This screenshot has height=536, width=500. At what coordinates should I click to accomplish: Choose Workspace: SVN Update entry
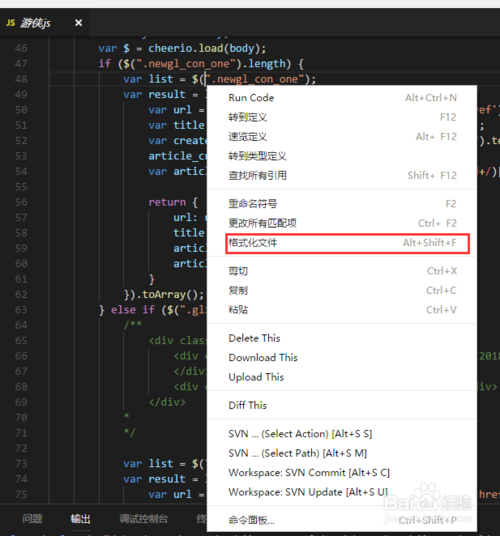coord(342,492)
